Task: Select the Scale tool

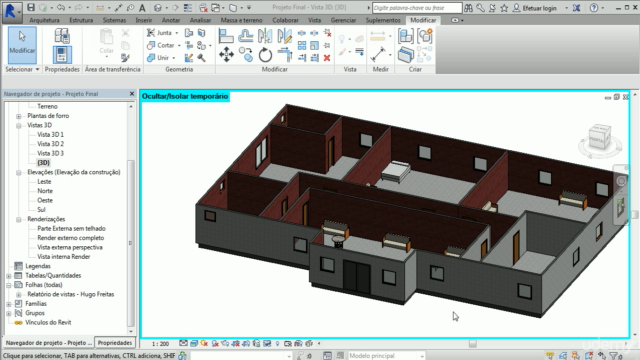Action: click(x=314, y=45)
